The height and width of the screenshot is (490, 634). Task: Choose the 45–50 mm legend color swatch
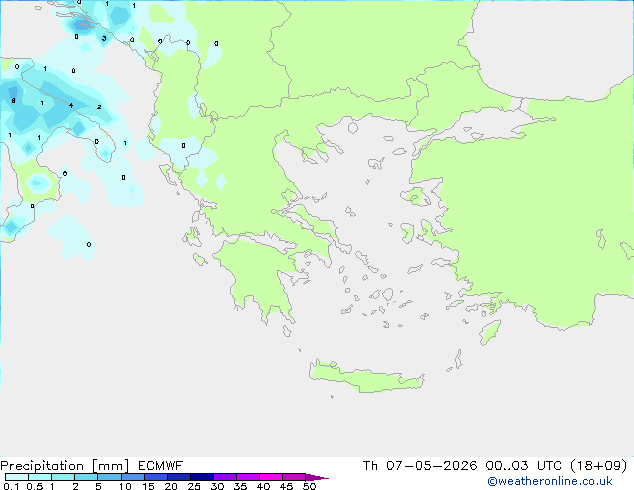[294, 477]
